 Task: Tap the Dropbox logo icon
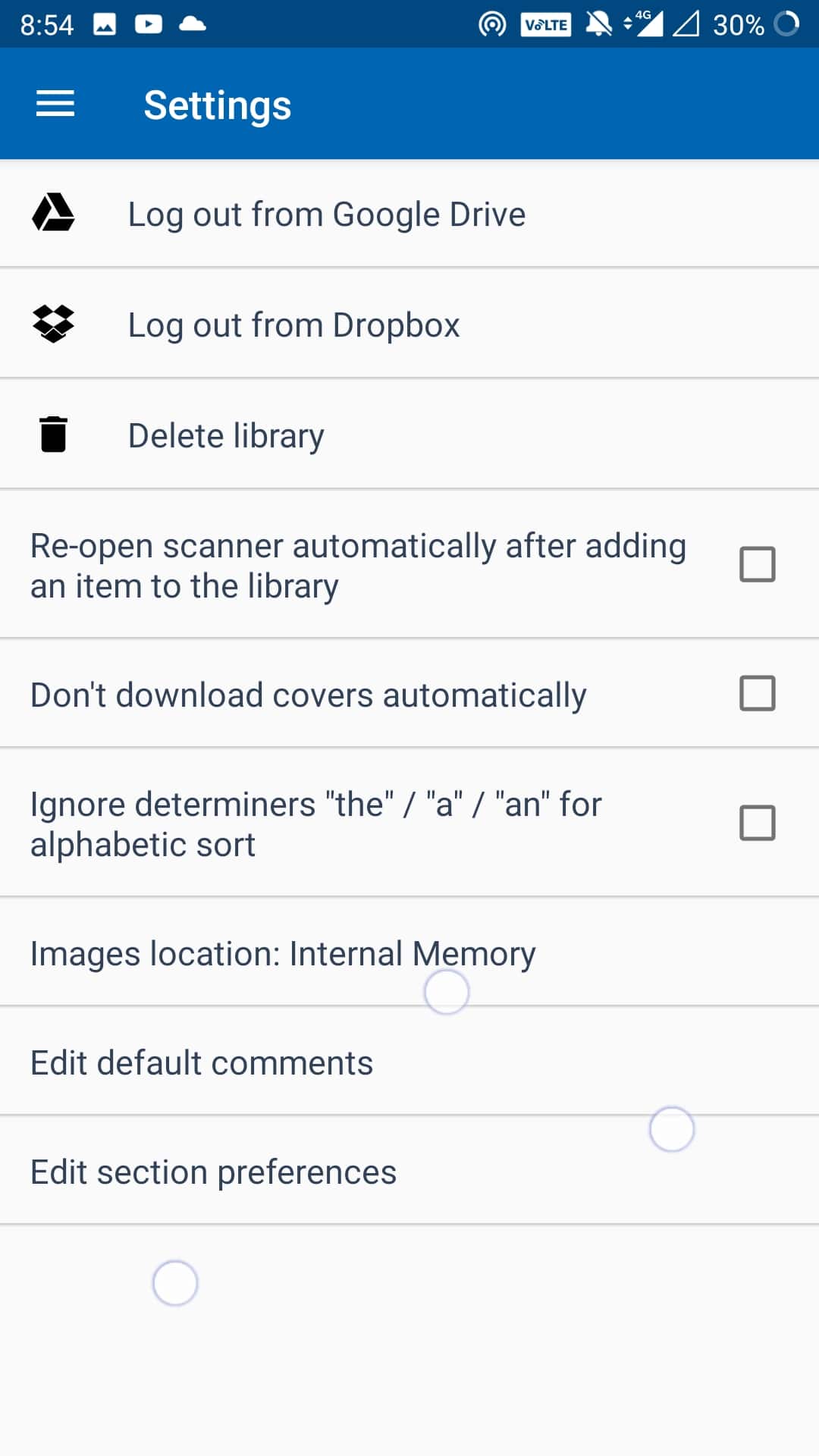tap(53, 324)
